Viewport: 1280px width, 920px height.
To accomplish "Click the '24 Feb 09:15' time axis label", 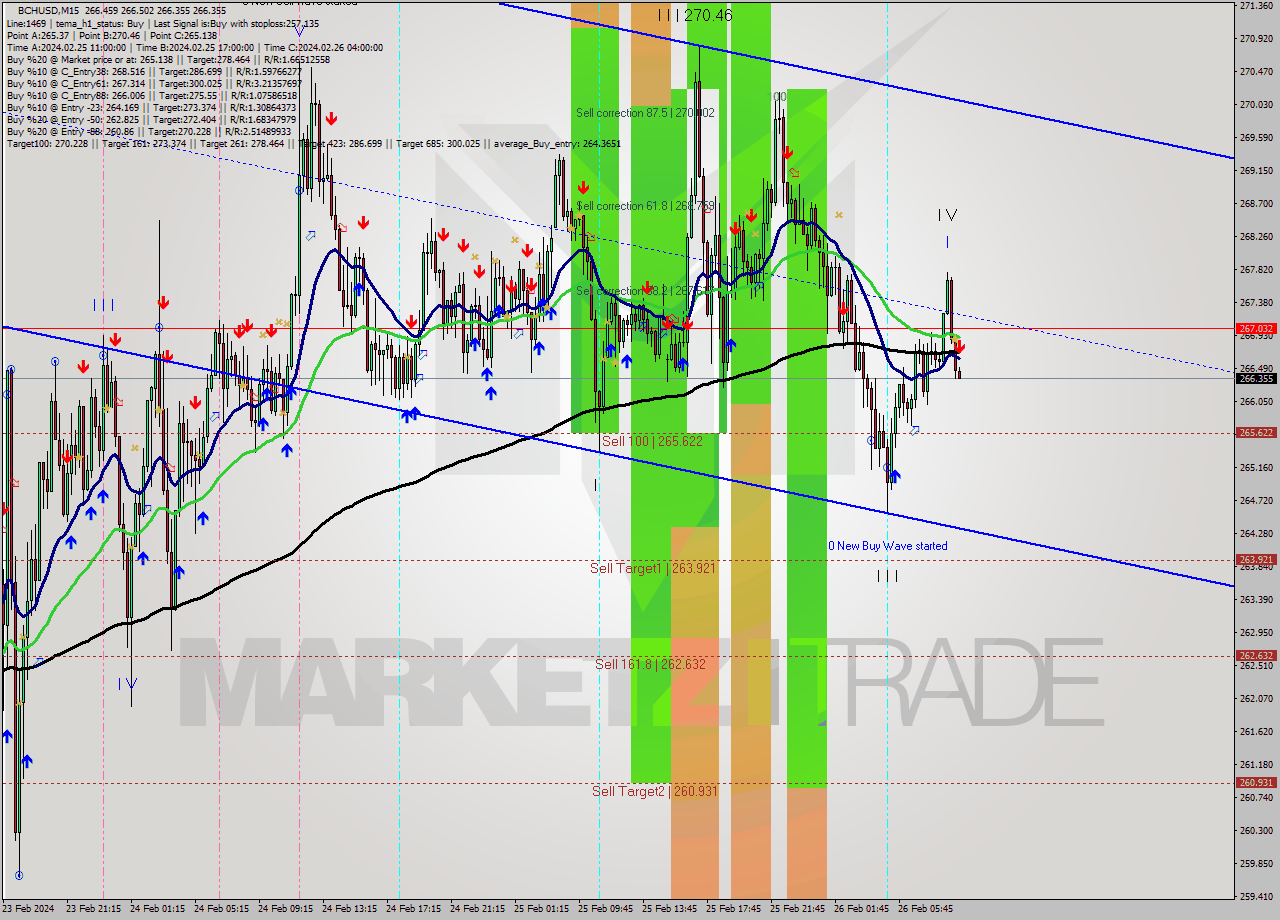I will click(x=285, y=909).
